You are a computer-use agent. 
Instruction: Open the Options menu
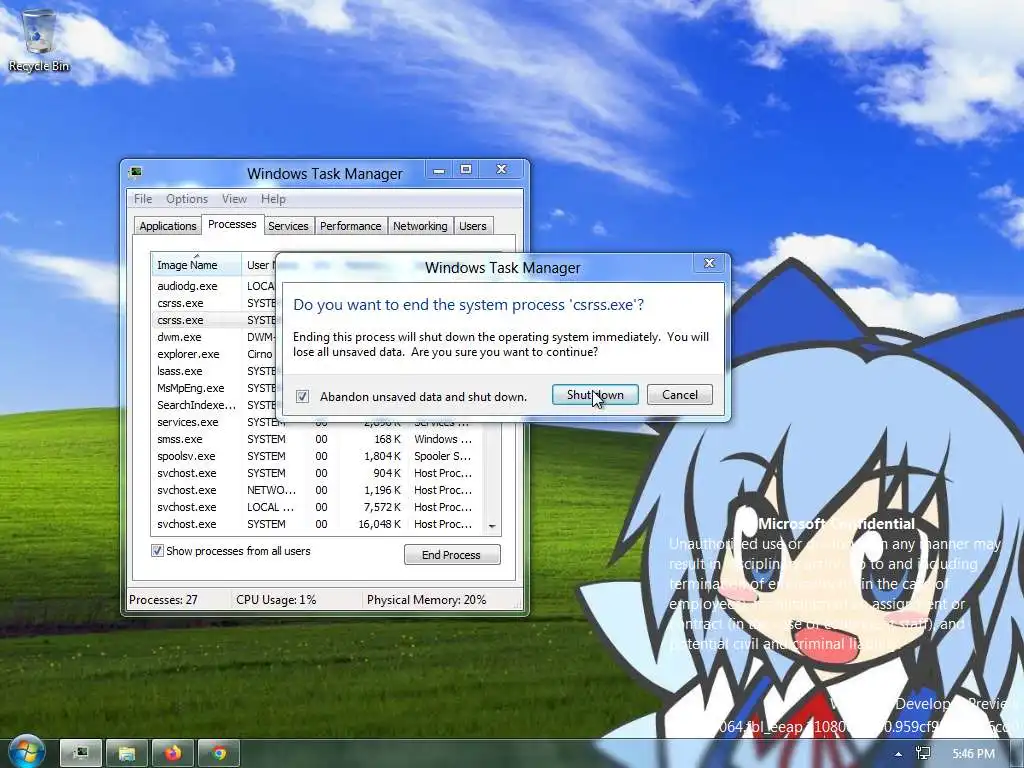187,199
